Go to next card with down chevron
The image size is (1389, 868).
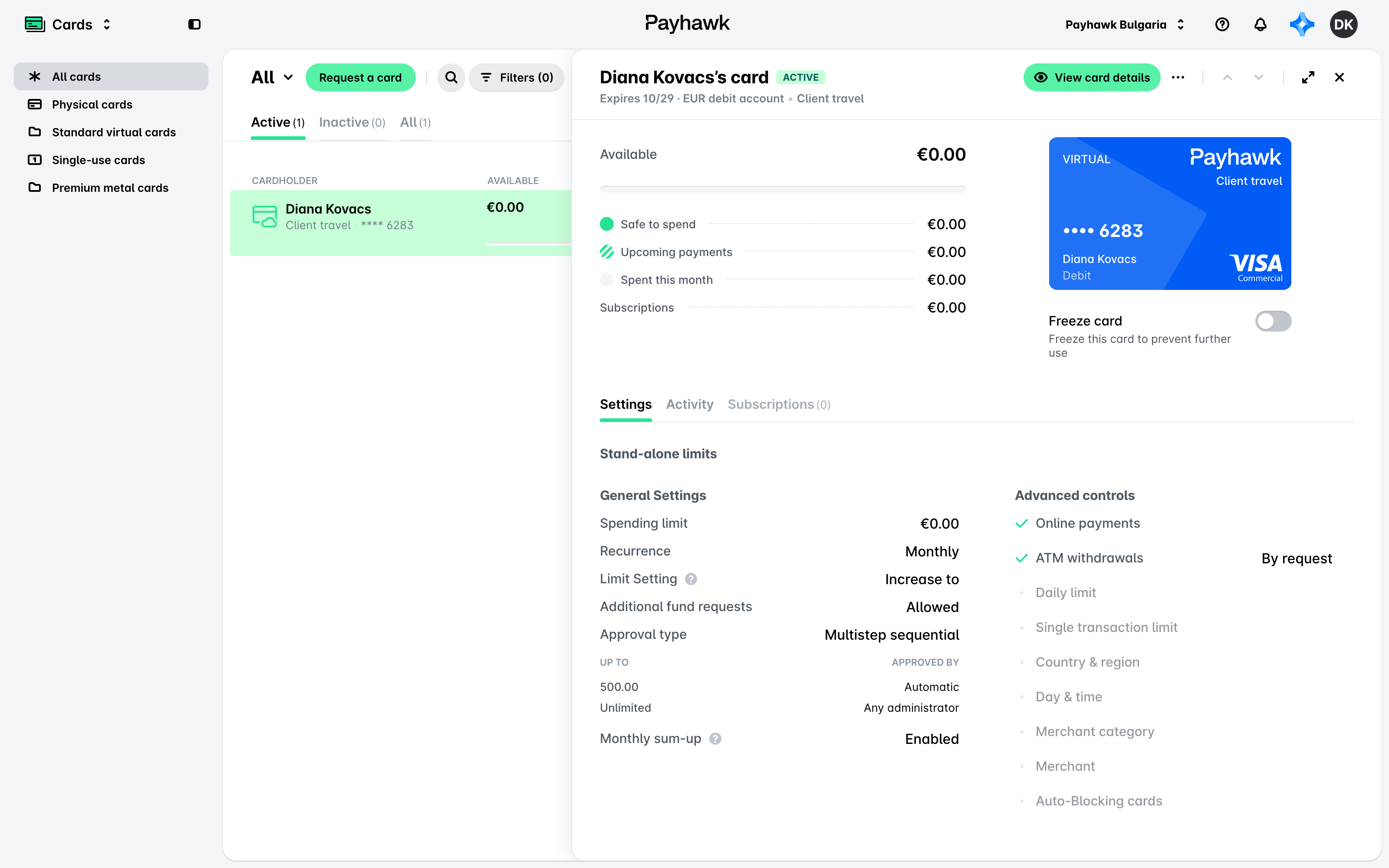coord(1258,78)
